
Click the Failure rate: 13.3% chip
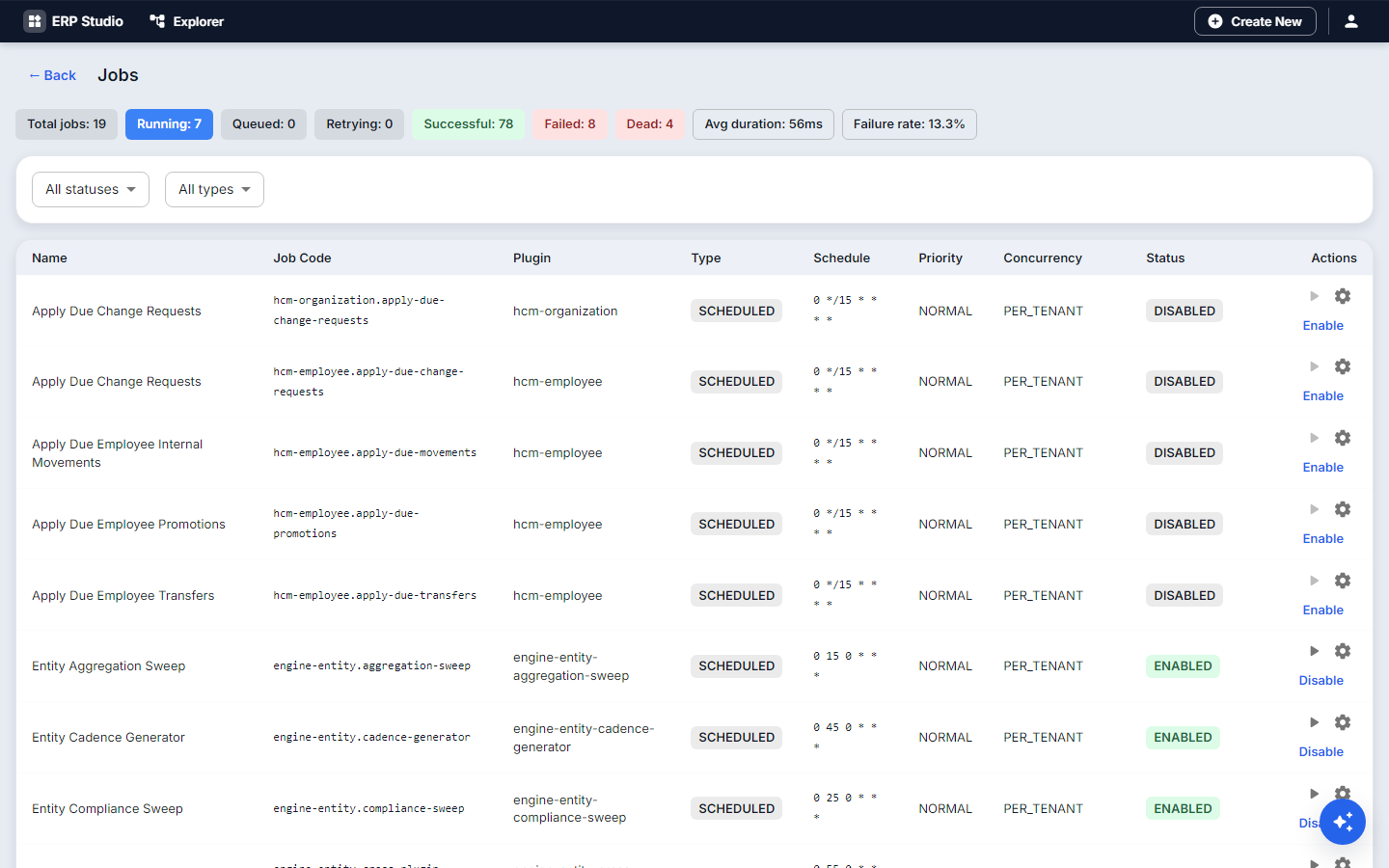coord(910,124)
